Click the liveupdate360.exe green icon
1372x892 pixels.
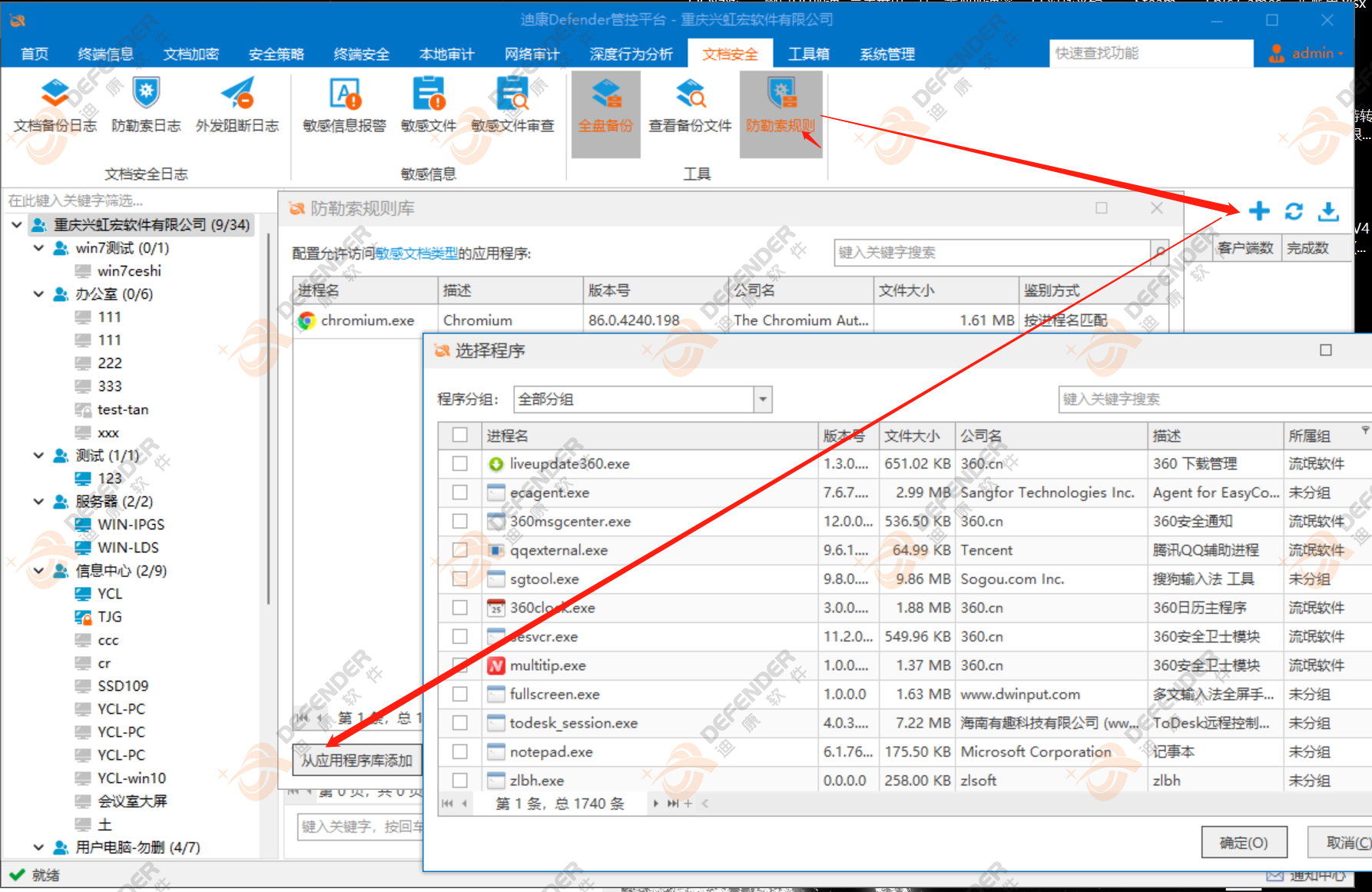tap(496, 464)
